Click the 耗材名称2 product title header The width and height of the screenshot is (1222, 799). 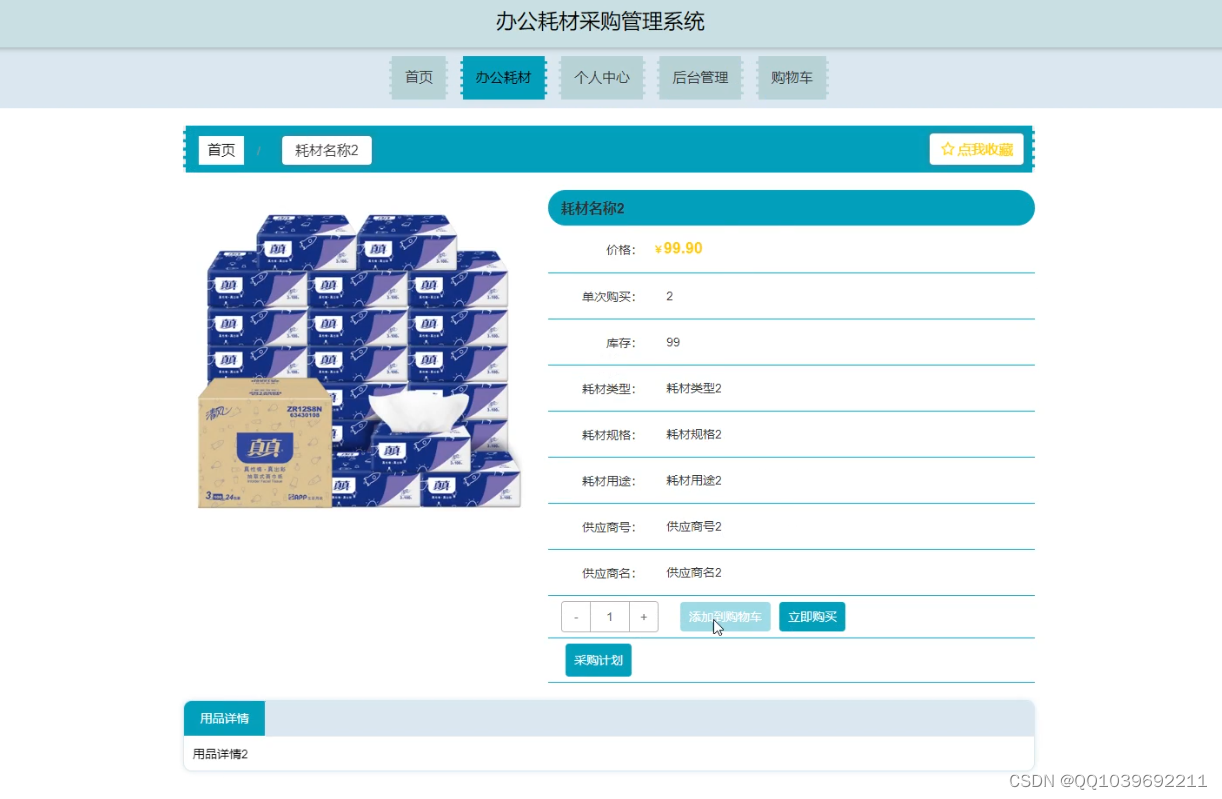click(791, 208)
